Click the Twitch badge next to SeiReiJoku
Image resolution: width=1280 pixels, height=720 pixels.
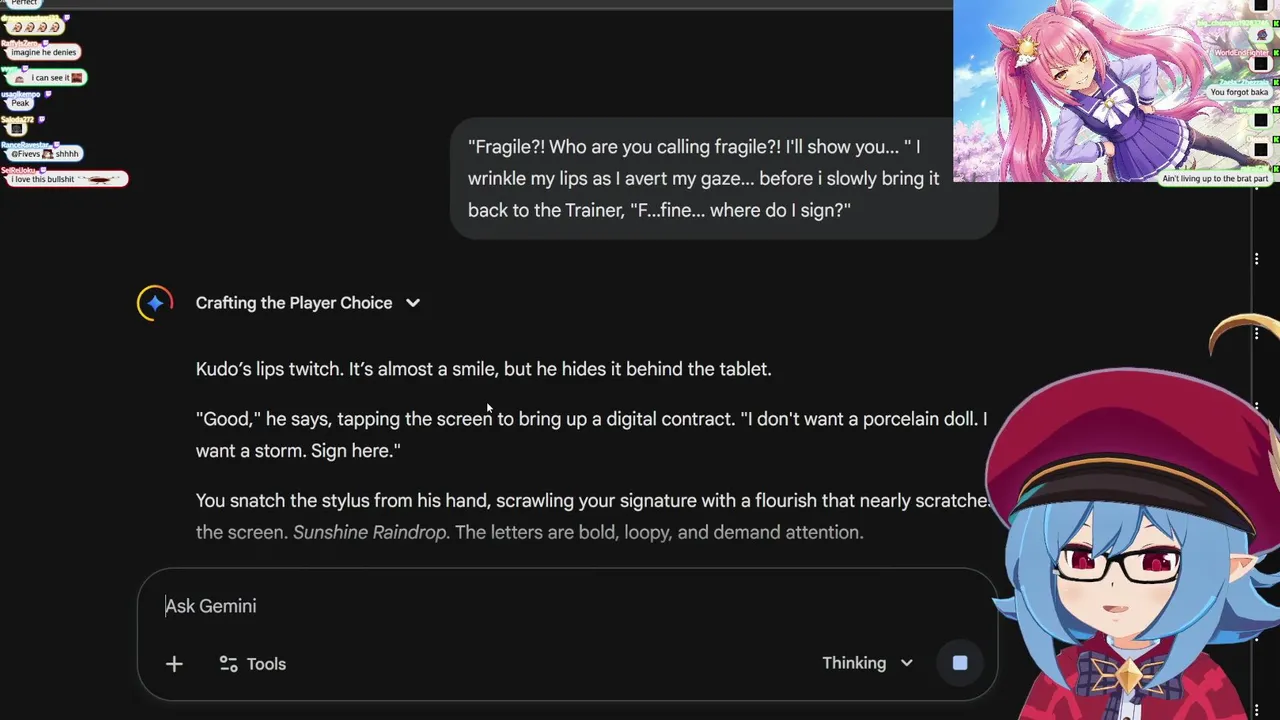(43, 169)
